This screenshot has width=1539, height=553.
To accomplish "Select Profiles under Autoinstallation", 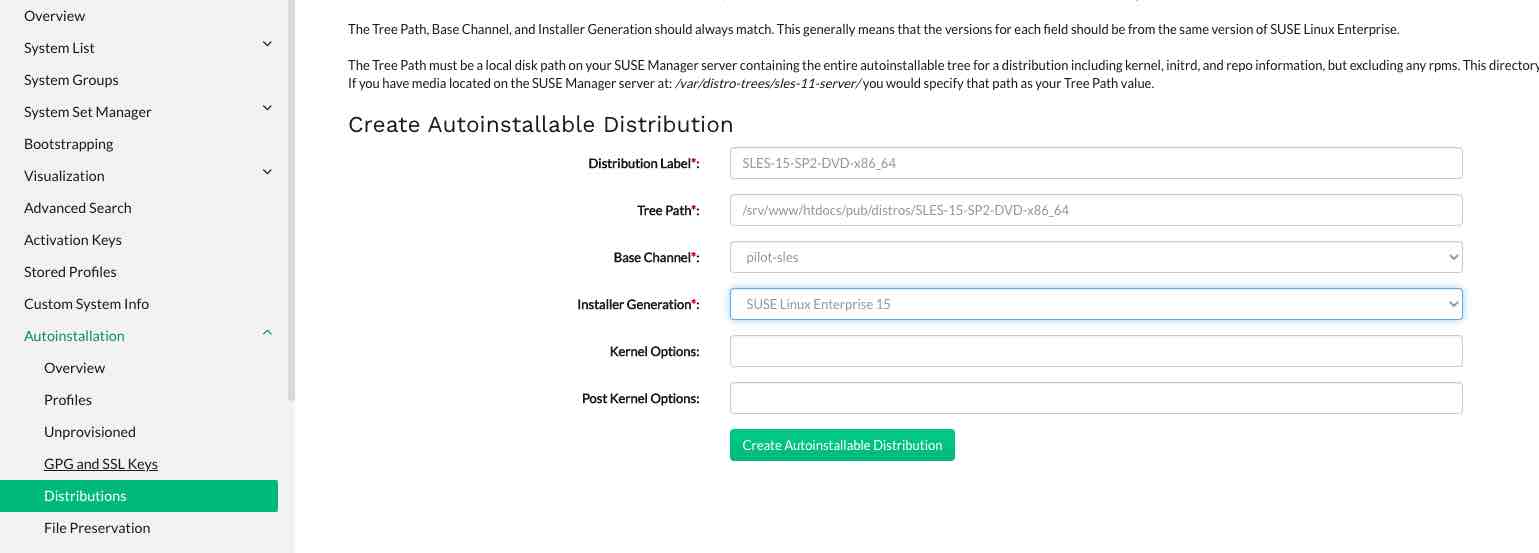I will (68, 400).
